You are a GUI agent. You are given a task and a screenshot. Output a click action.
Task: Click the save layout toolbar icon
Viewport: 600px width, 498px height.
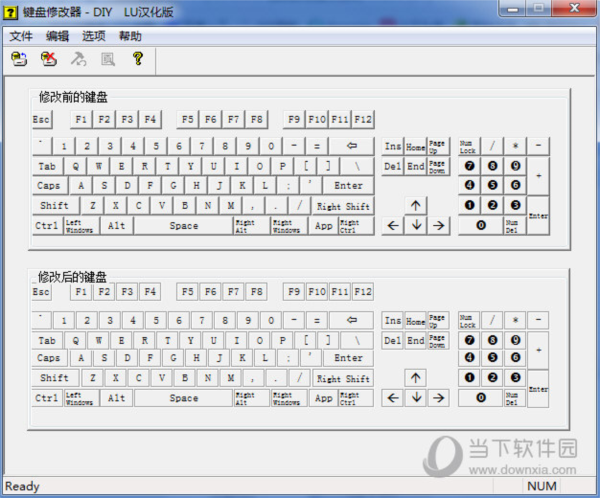pyautogui.click(x=19, y=59)
